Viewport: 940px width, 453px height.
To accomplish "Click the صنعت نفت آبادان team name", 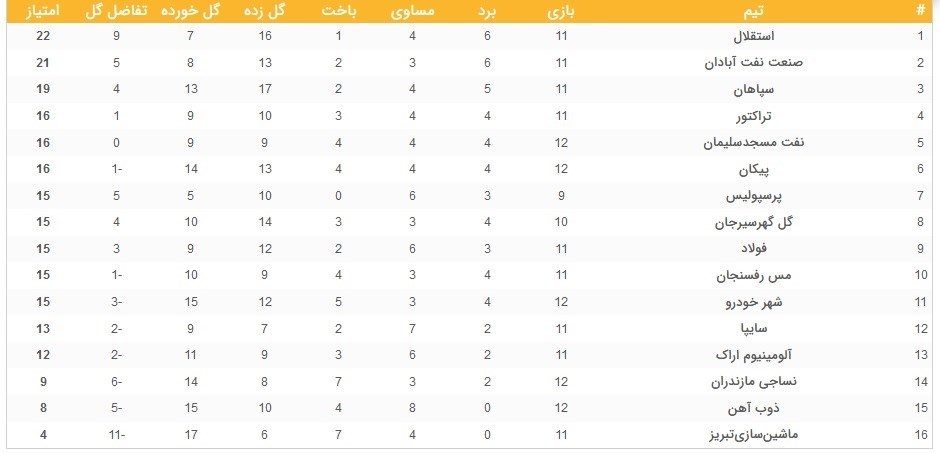I will pos(765,61).
